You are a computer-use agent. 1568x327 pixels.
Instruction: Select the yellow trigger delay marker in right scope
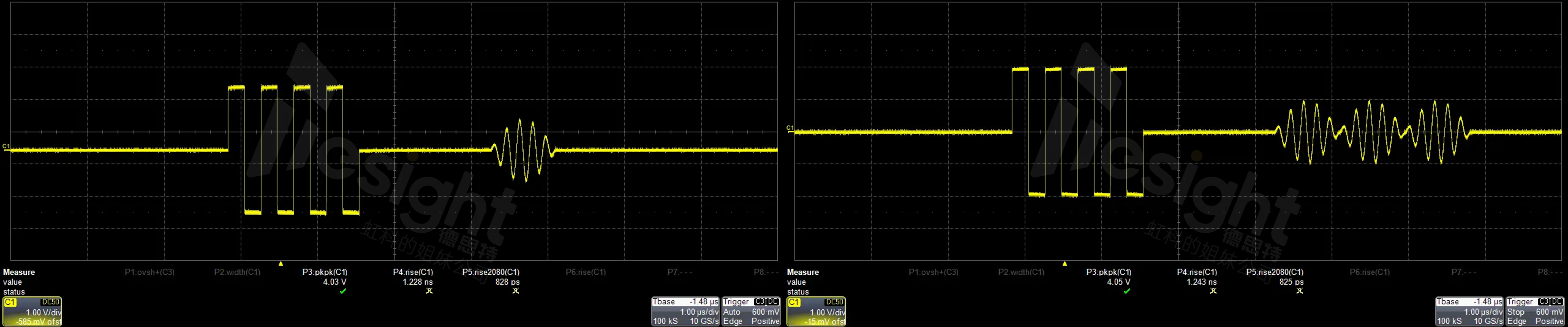[1065, 264]
